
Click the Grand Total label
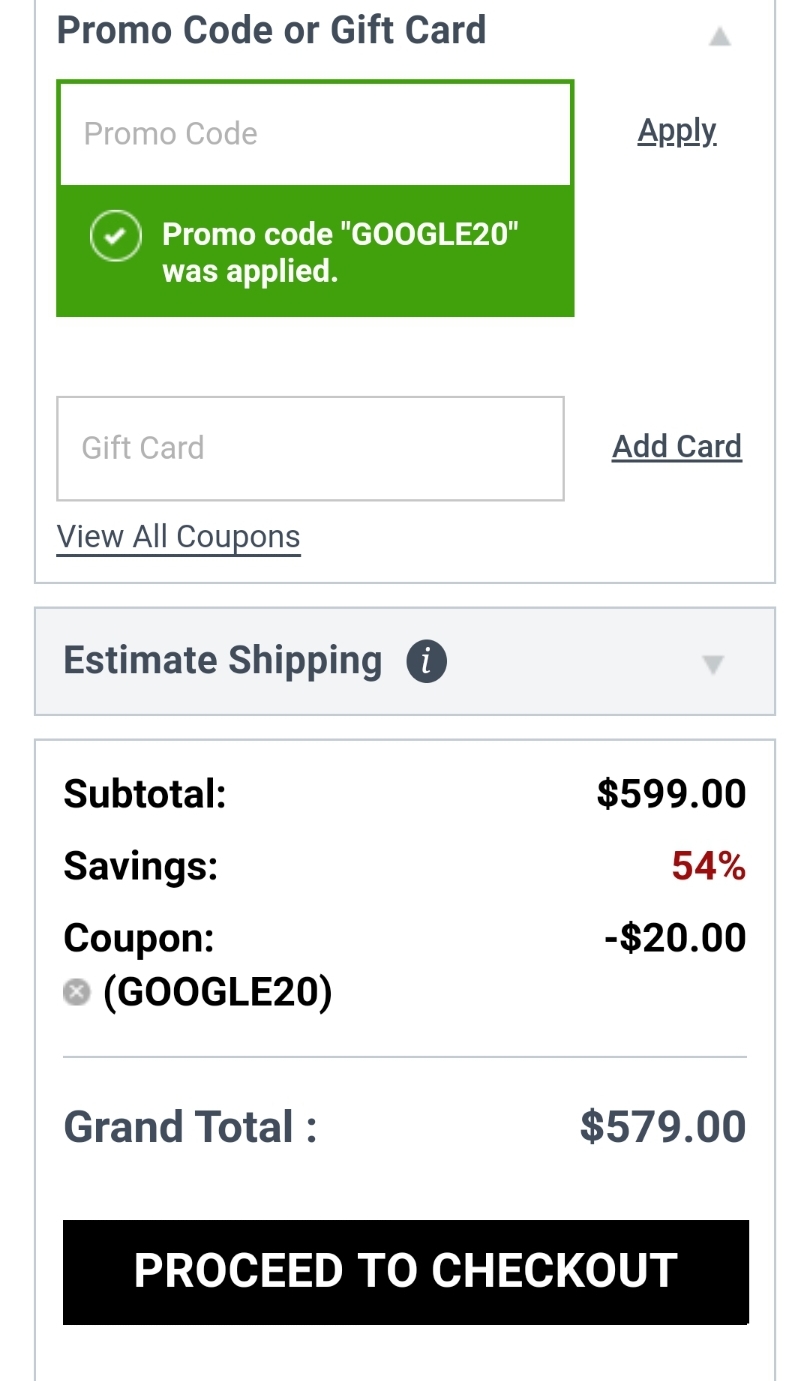(x=190, y=1127)
